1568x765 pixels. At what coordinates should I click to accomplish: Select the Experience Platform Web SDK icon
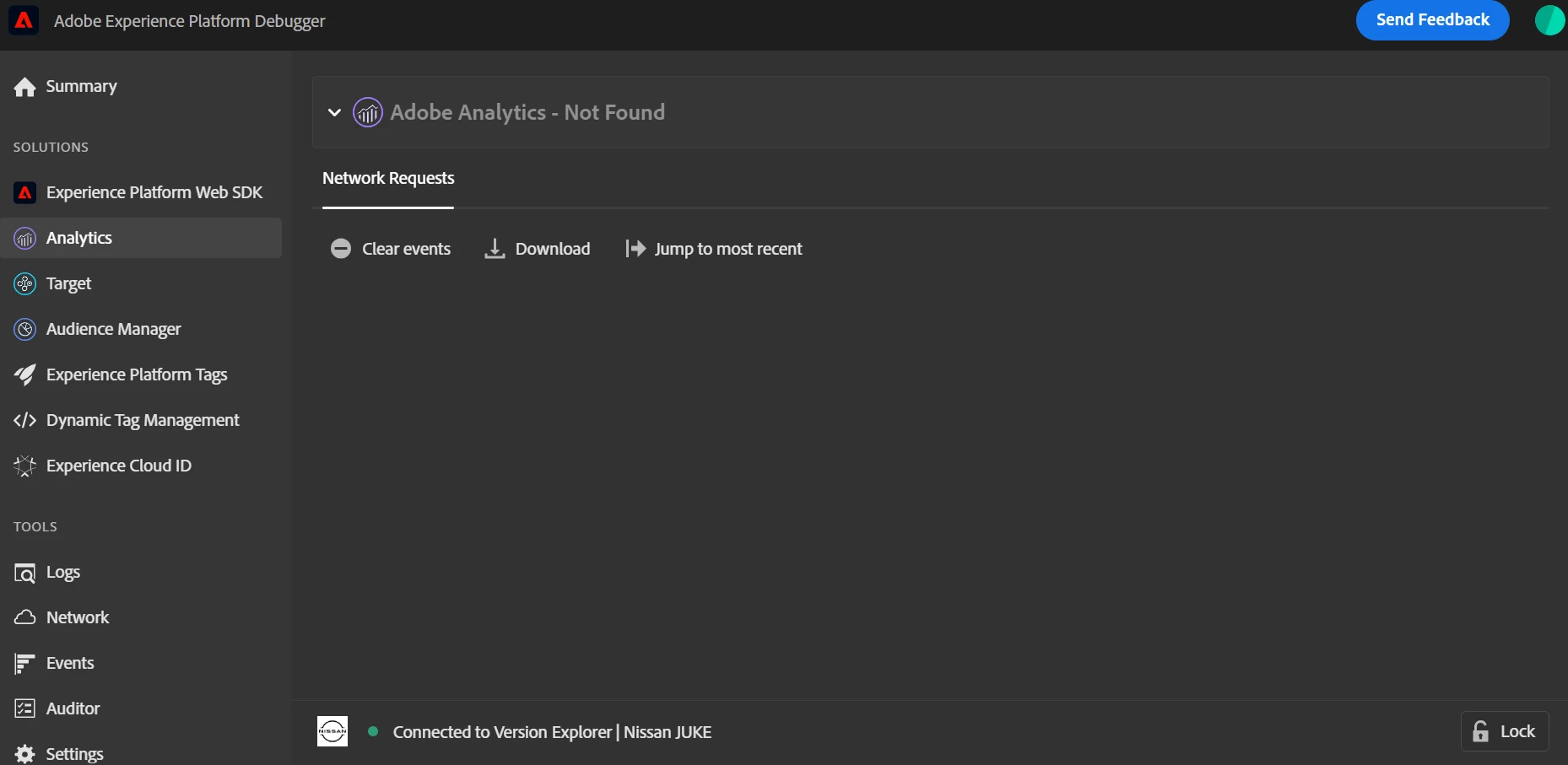[x=25, y=193]
